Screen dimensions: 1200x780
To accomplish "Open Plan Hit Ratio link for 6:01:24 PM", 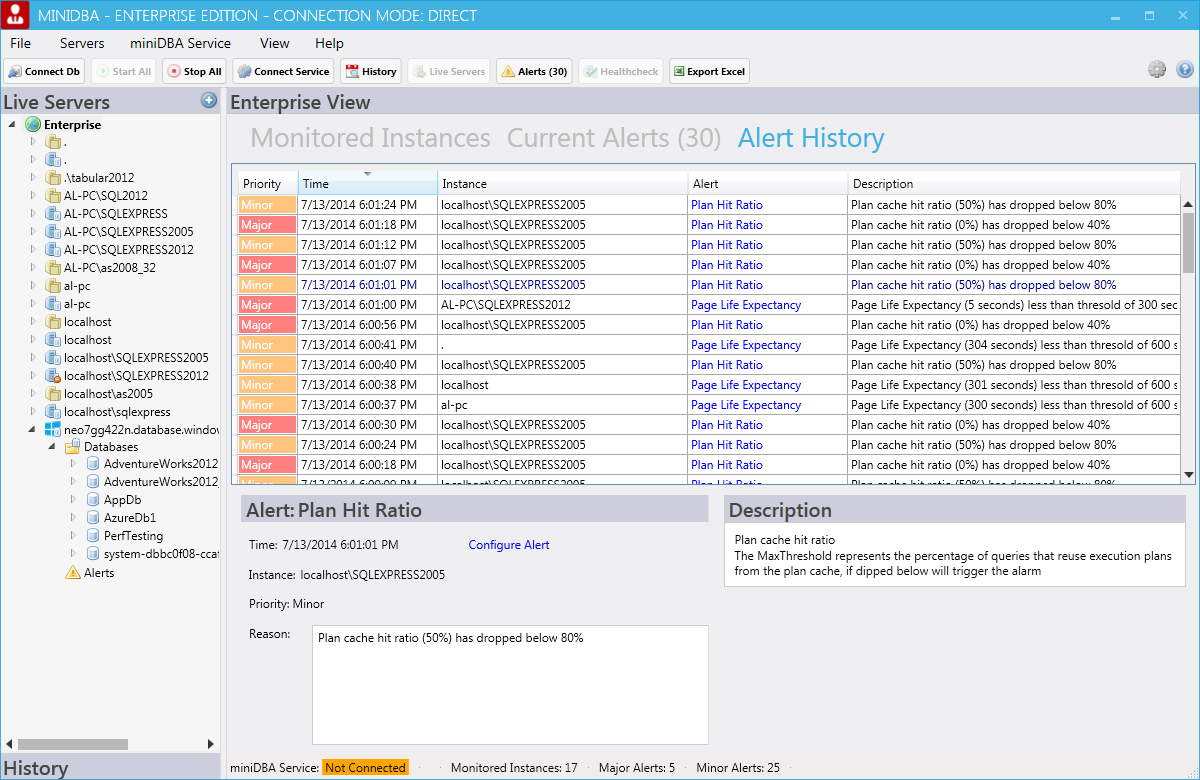I will click(727, 205).
